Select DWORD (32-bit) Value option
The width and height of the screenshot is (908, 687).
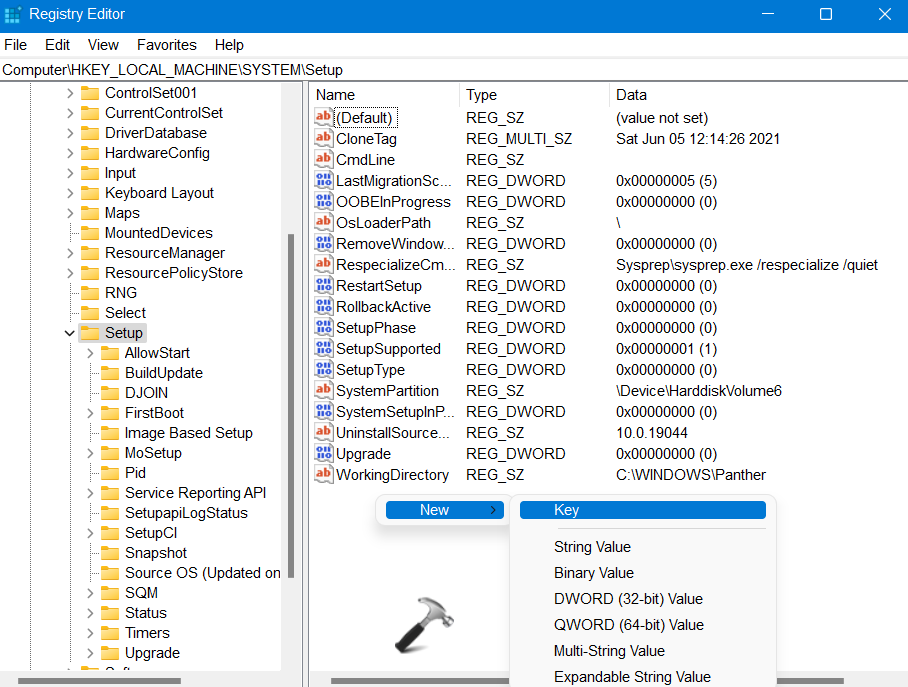pyautogui.click(x=628, y=599)
